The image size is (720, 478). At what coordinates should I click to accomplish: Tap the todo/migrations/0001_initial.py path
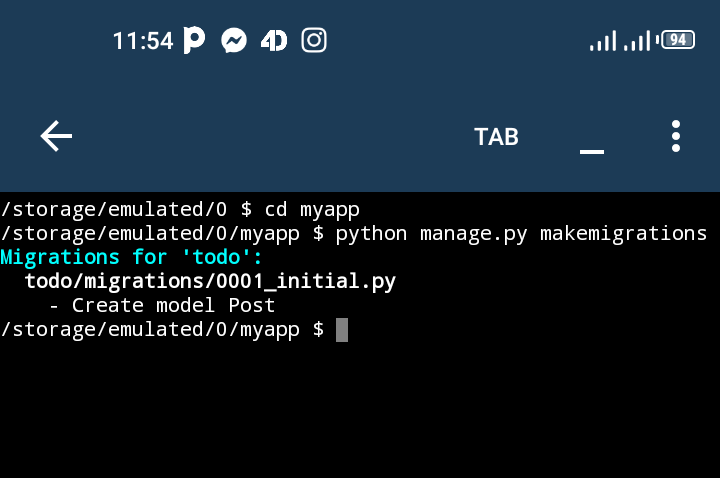(210, 281)
